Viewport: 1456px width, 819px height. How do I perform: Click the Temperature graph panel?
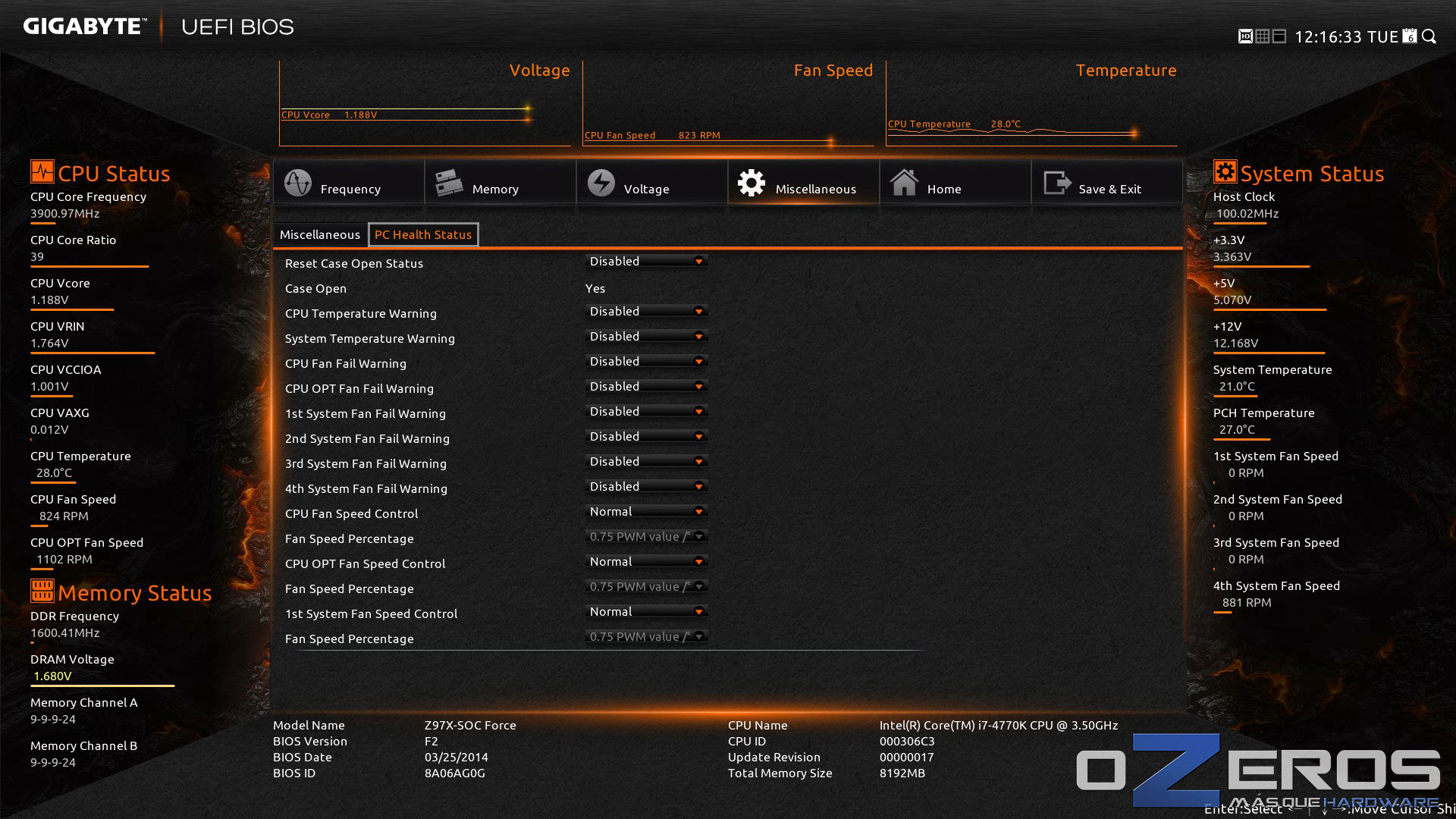(1031, 103)
